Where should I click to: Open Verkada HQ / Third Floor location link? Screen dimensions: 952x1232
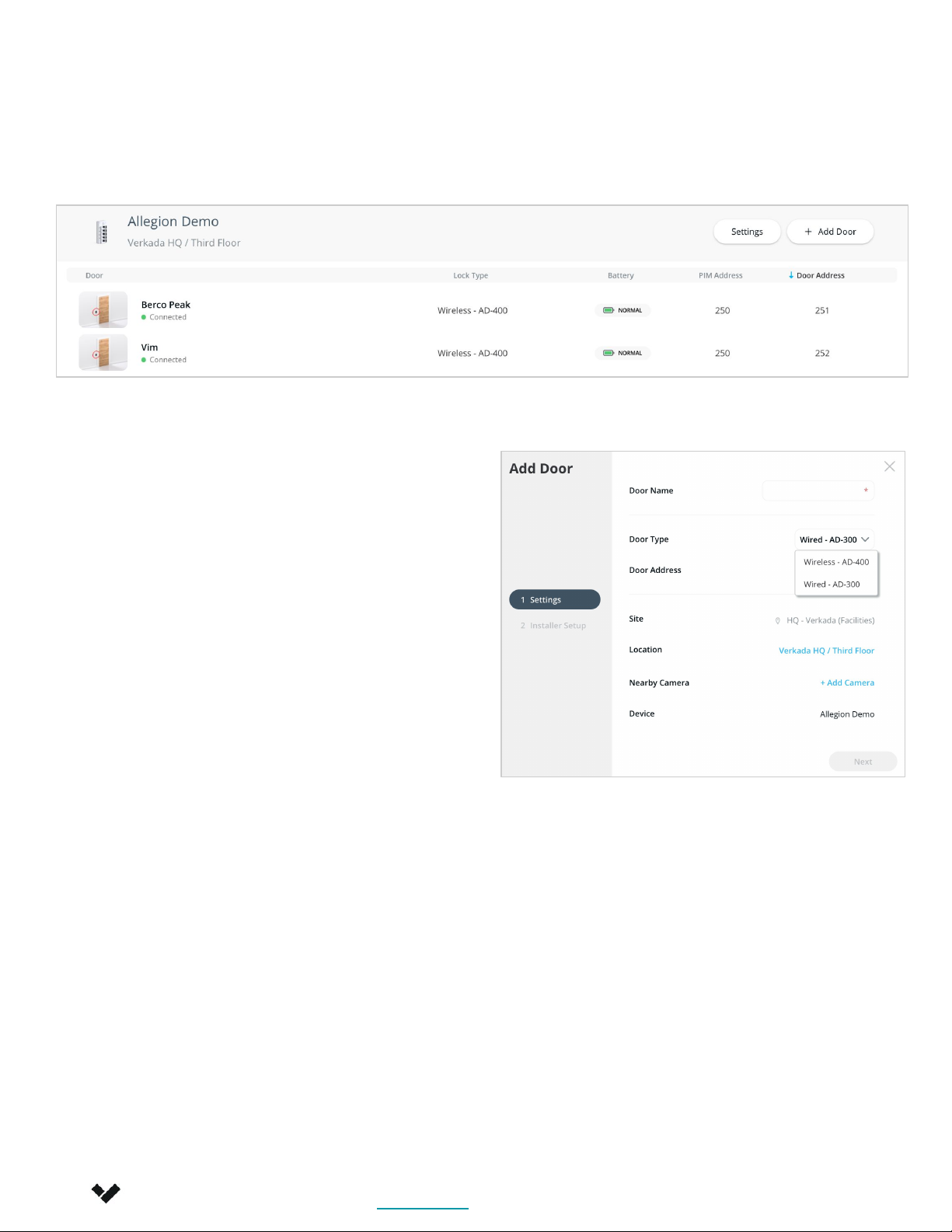tap(826, 651)
